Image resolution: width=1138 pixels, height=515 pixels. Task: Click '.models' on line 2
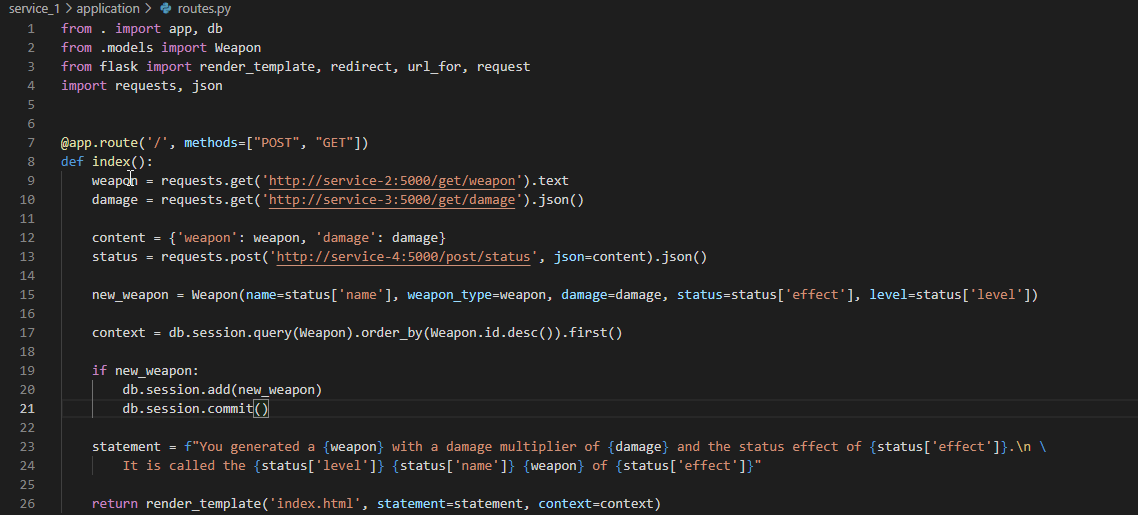point(126,48)
